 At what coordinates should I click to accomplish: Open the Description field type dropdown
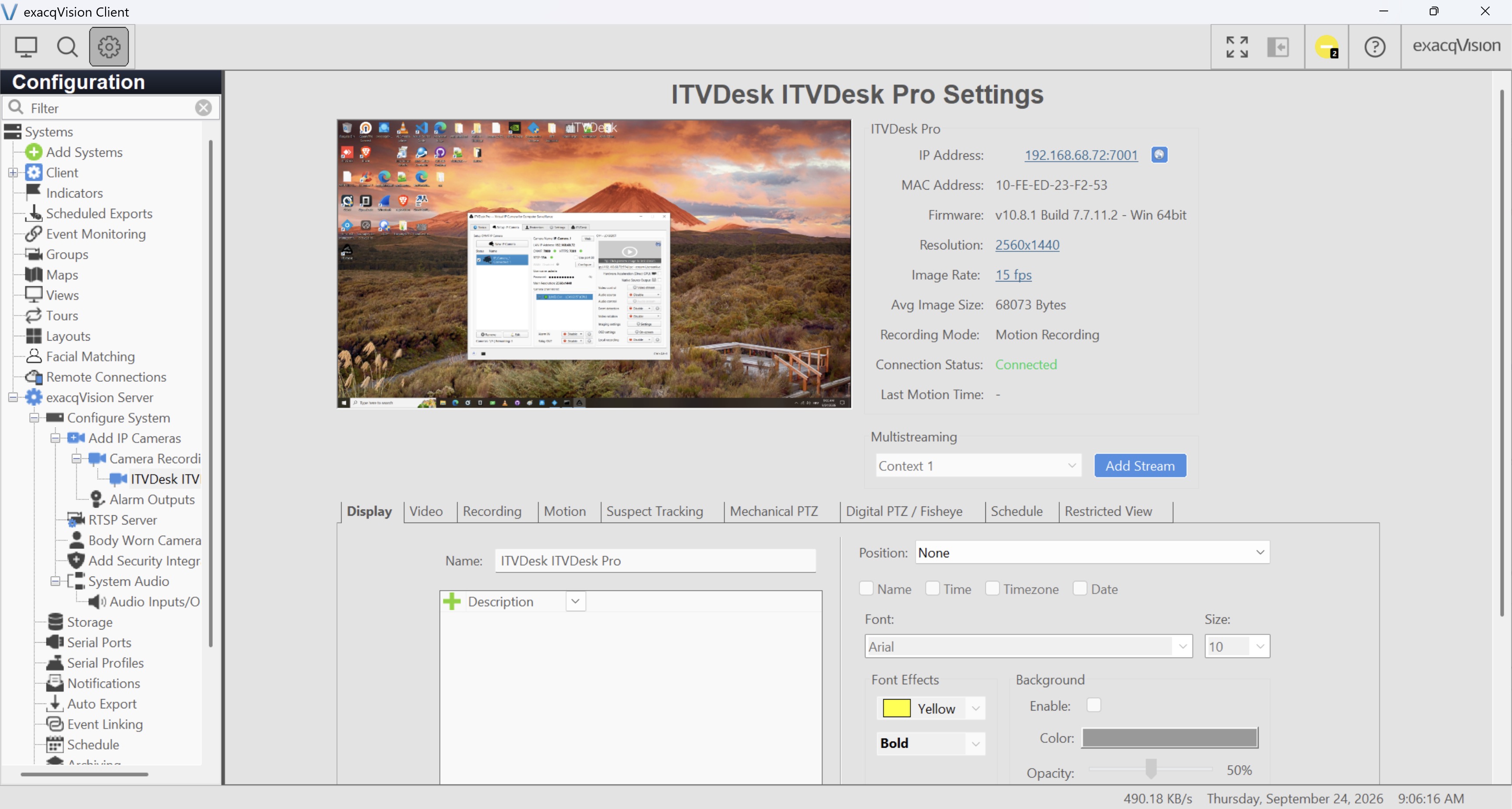[575, 601]
